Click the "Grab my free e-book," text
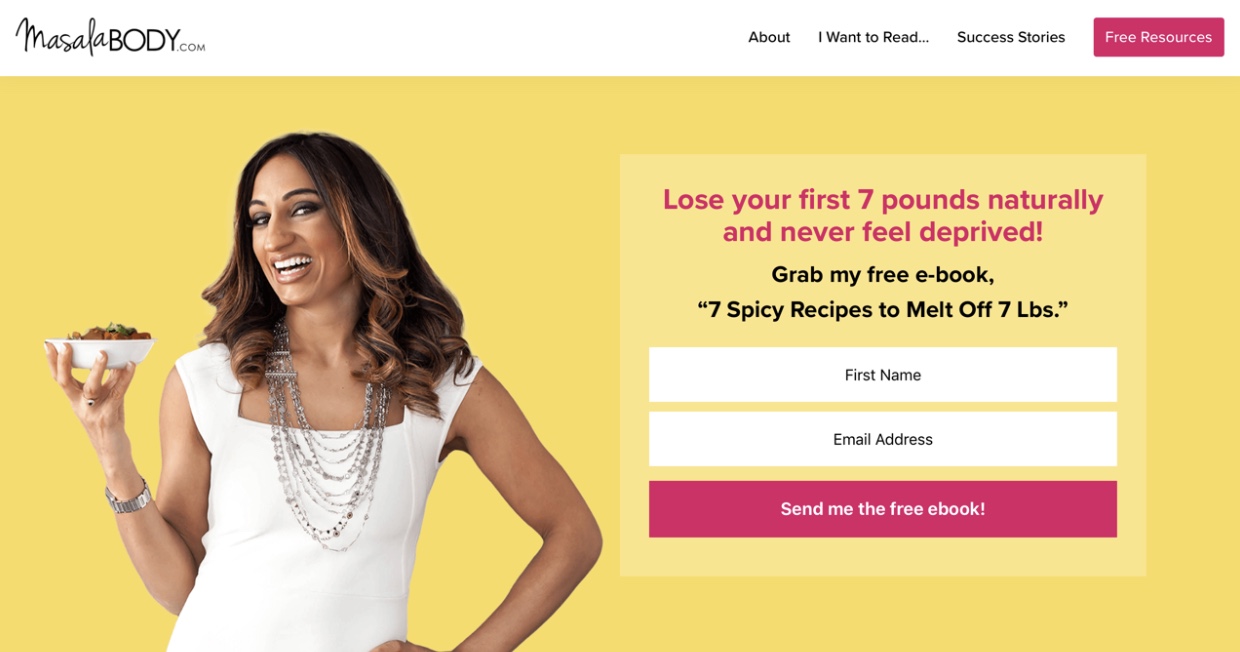 (x=883, y=274)
